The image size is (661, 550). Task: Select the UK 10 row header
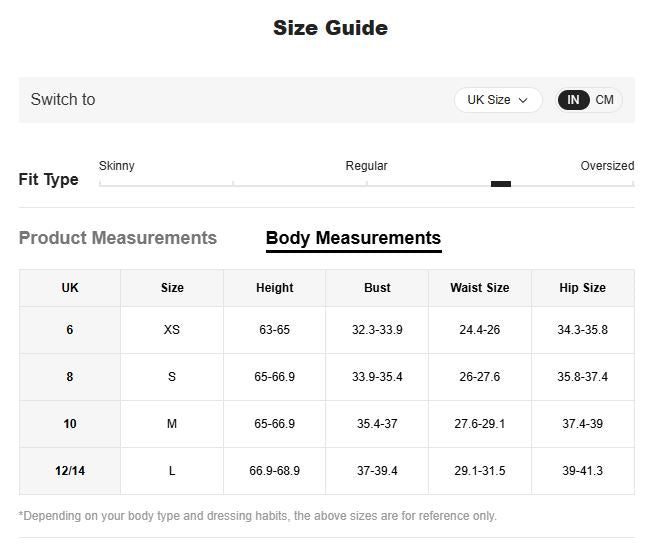[x=70, y=424]
